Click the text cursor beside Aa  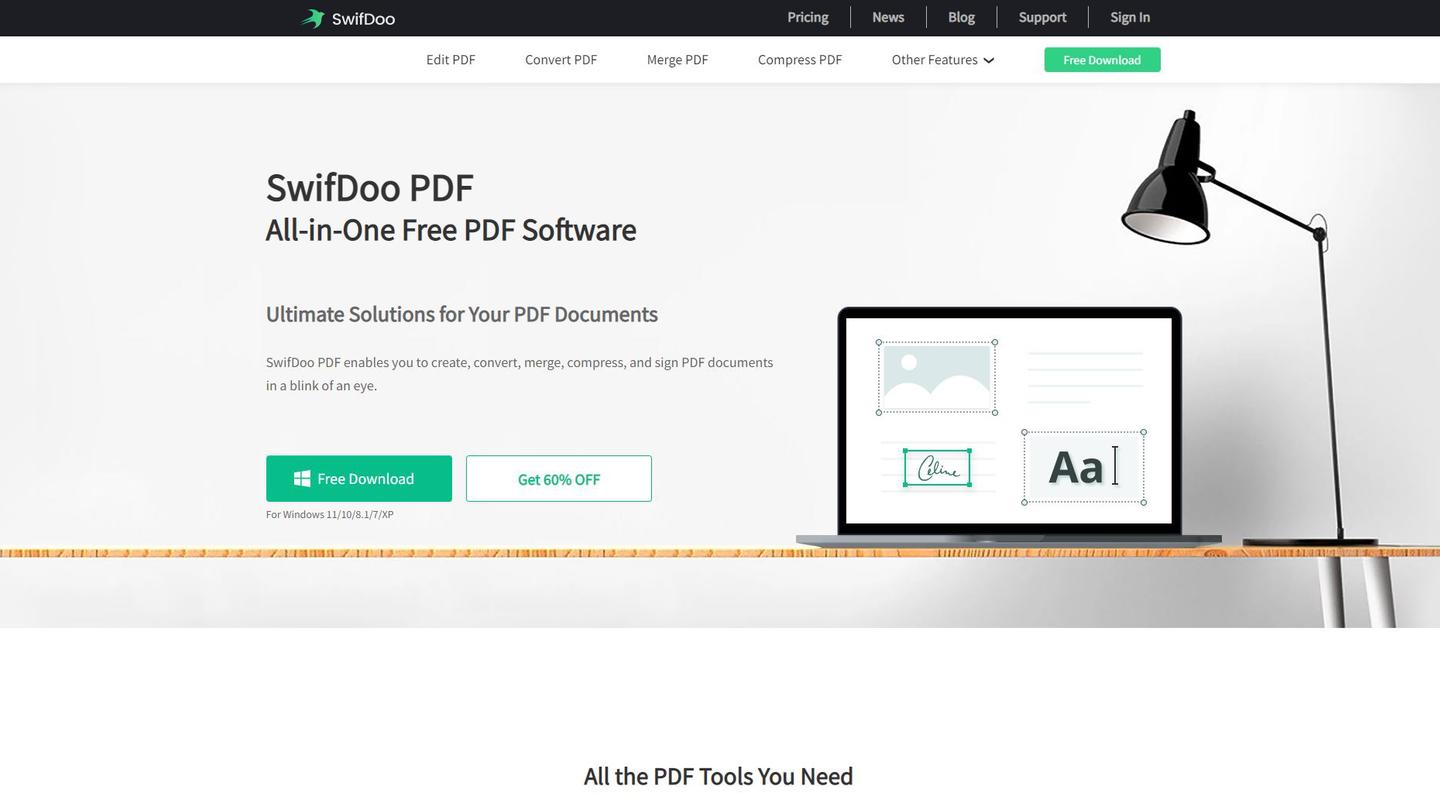point(1114,465)
